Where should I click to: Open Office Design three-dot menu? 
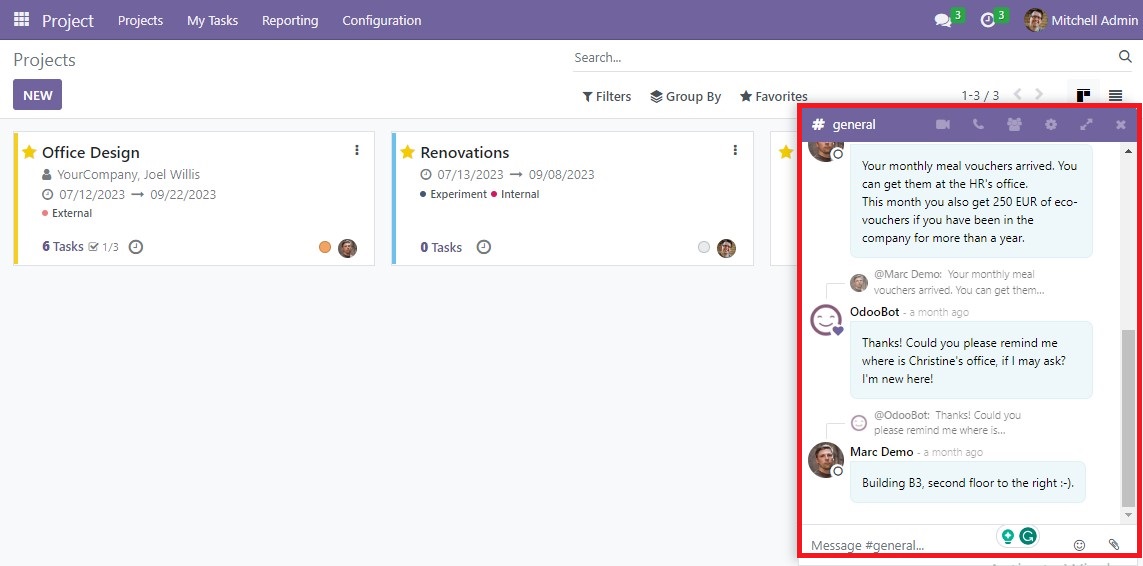pos(356,150)
